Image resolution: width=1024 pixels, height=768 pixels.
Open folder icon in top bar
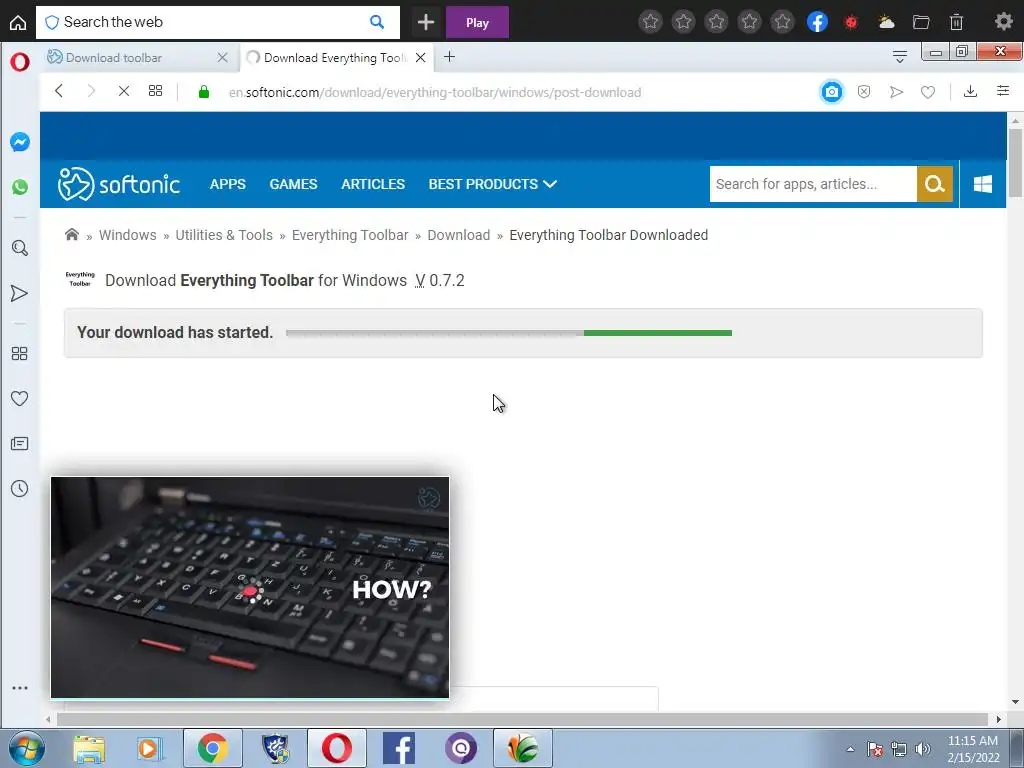tap(921, 22)
